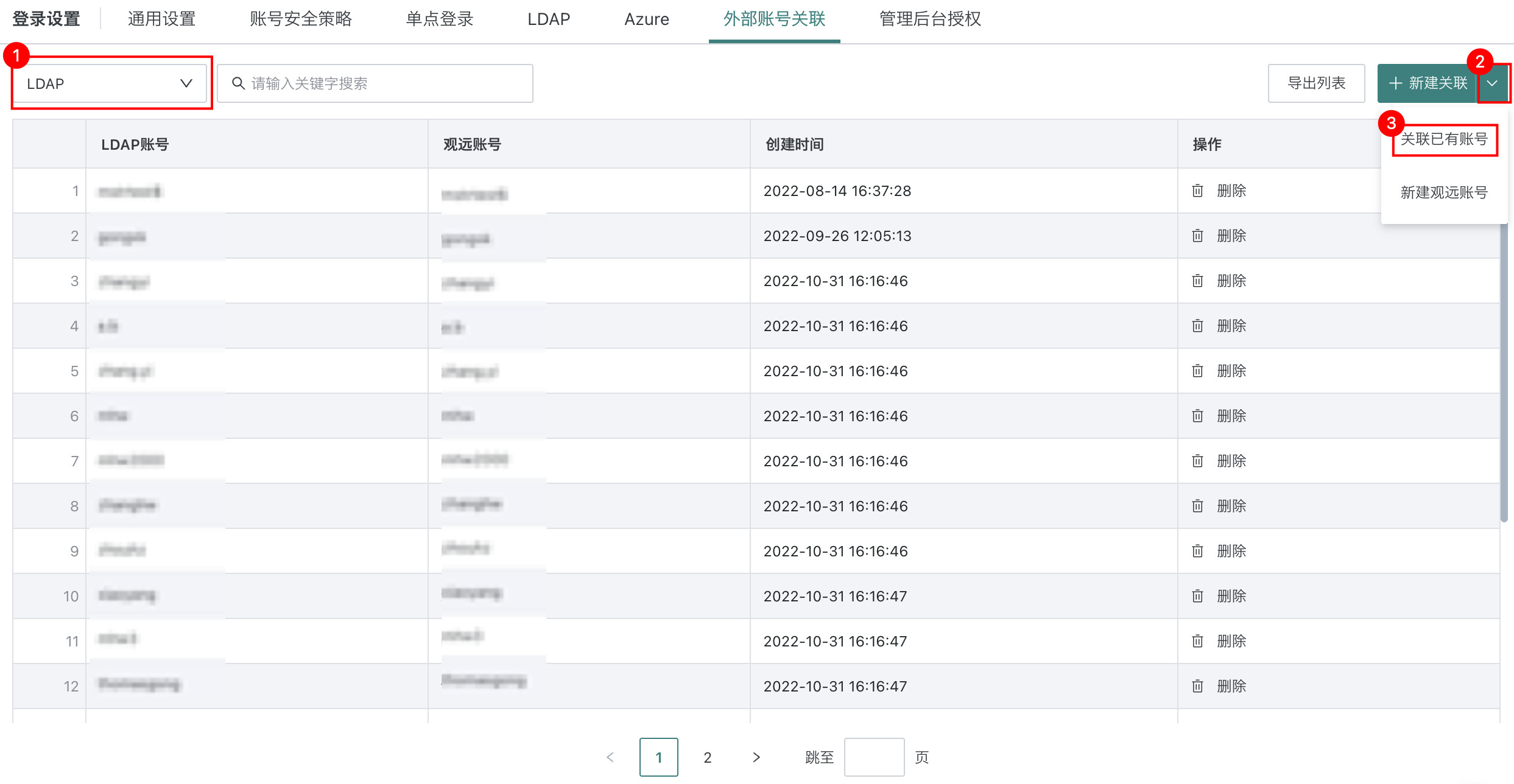
Task: Select 关联已有账号 from the menu
Action: tap(1444, 139)
